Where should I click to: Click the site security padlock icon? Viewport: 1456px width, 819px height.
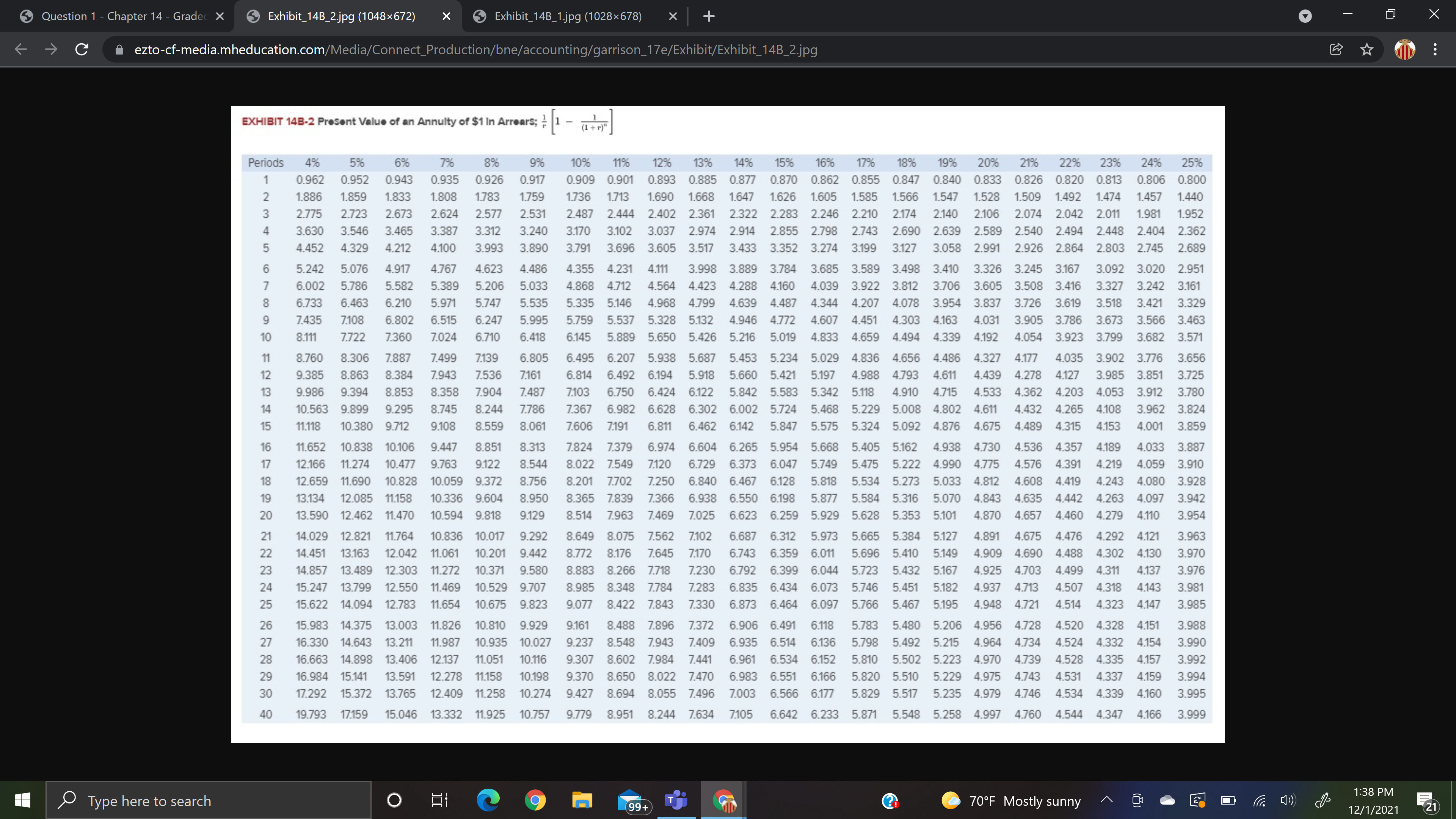[119, 50]
